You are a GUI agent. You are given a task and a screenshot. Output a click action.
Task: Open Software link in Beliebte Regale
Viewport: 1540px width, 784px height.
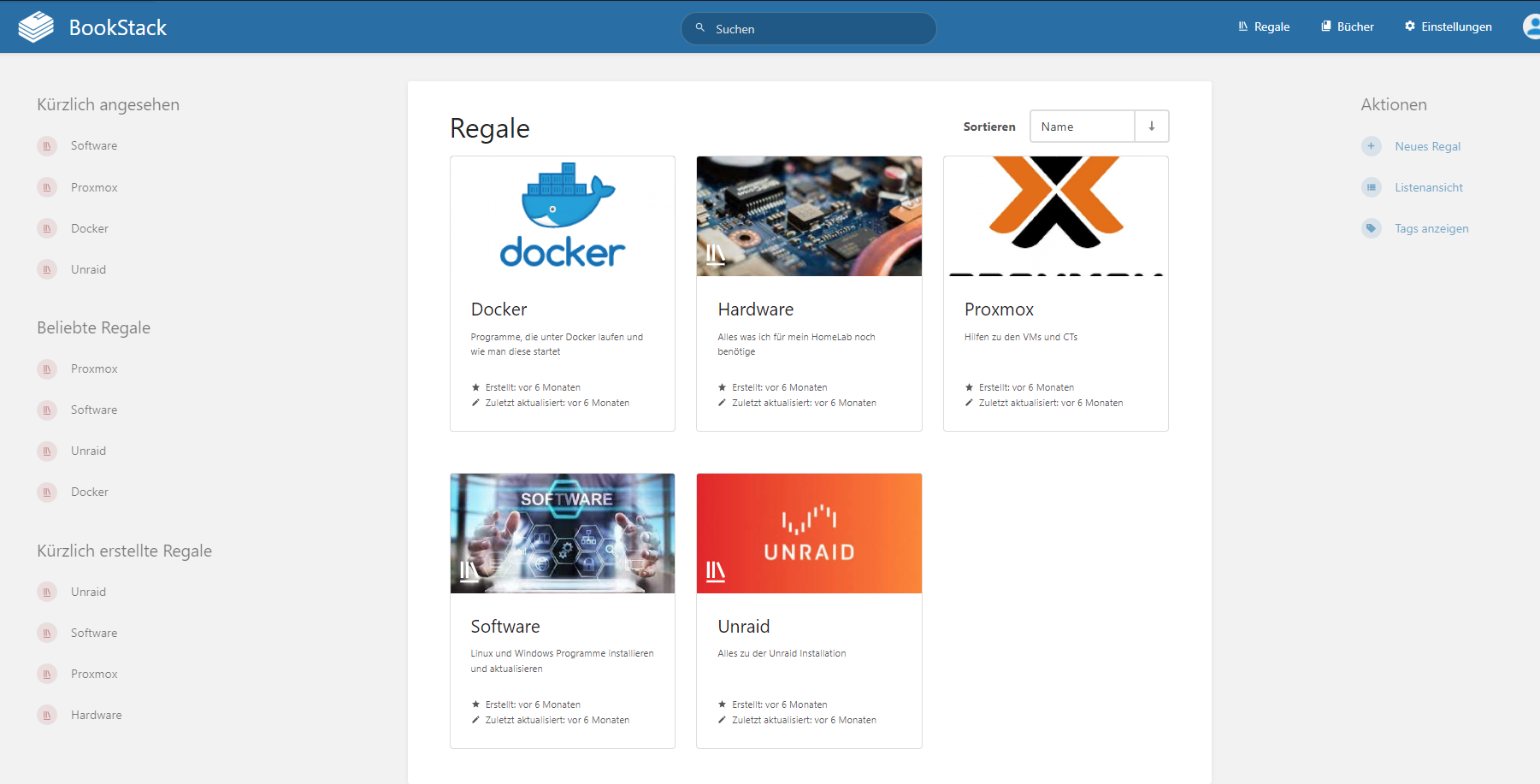click(94, 410)
